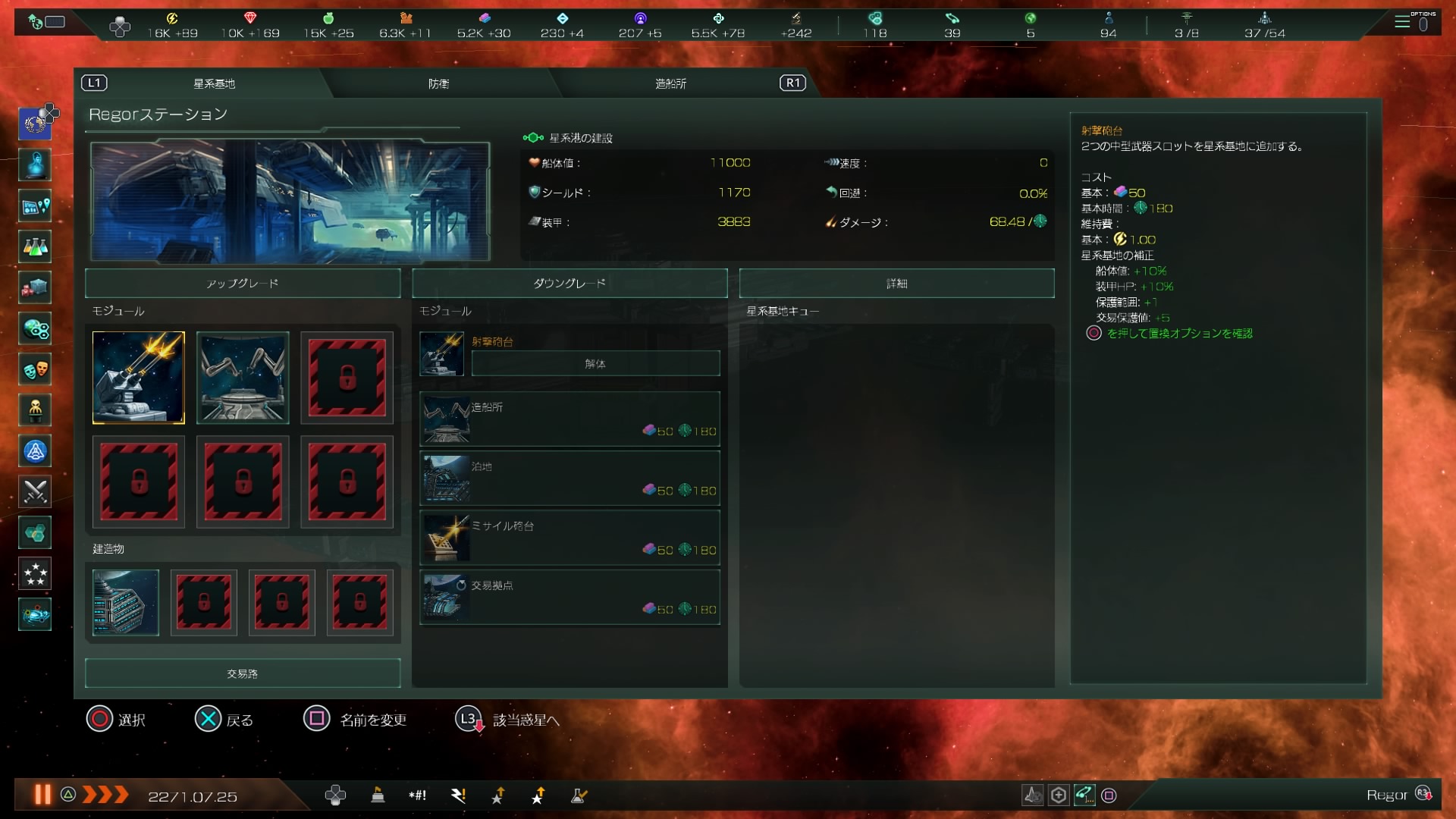Select the shipyard module slot with robotic arms
The width and height of the screenshot is (1456, 819).
pyautogui.click(x=243, y=377)
